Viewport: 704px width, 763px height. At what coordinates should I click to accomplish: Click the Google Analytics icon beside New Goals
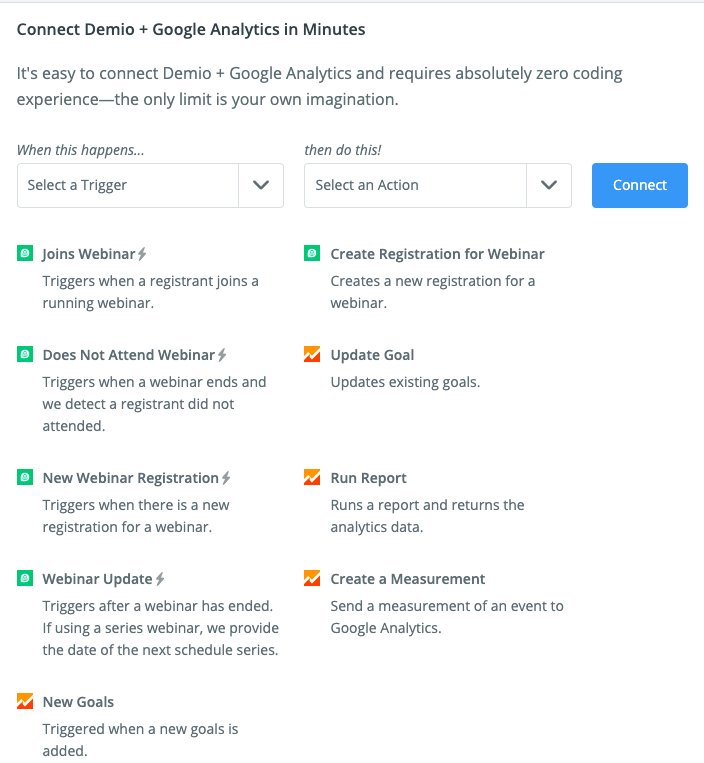tap(25, 701)
